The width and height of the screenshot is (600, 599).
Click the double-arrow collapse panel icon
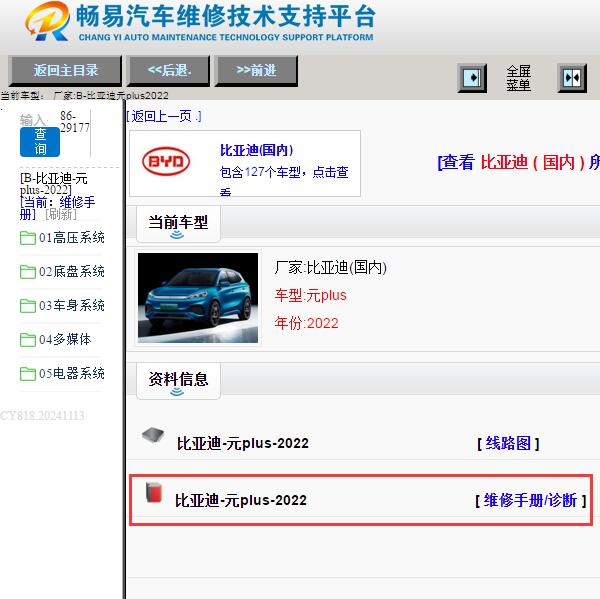(572, 78)
